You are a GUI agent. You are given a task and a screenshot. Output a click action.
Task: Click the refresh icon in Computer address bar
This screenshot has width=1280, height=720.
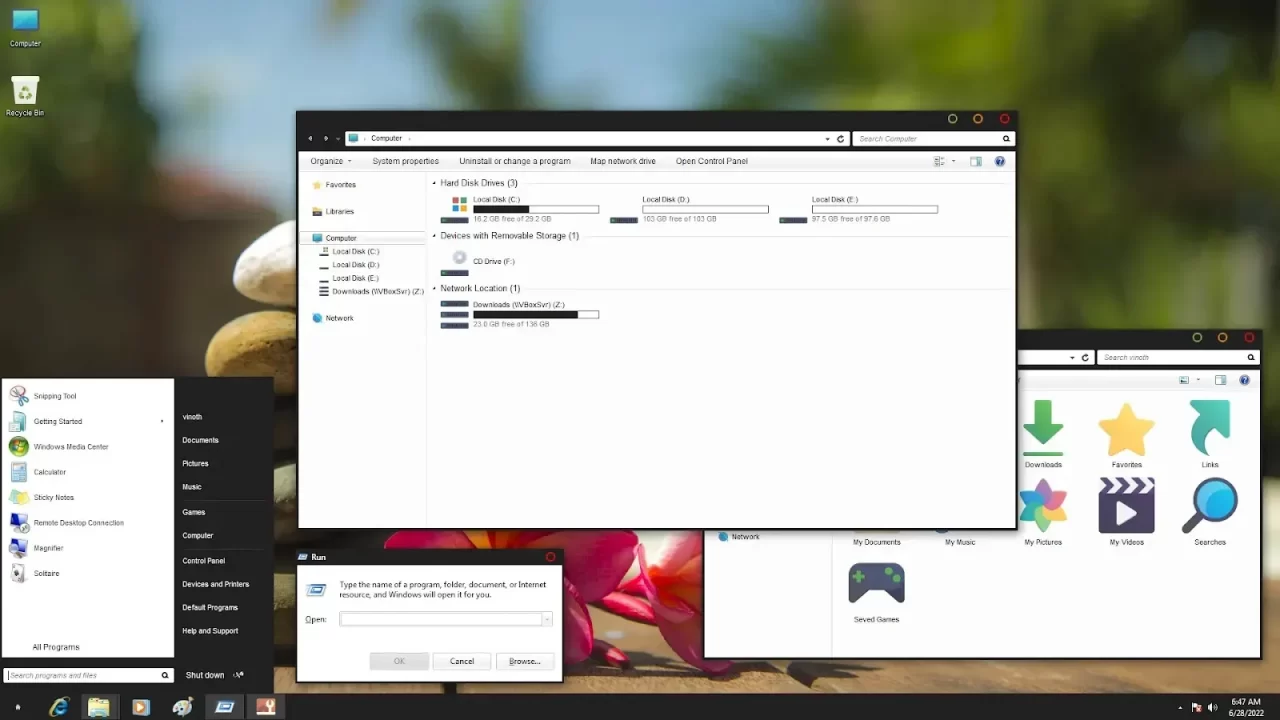(x=840, y=139)
